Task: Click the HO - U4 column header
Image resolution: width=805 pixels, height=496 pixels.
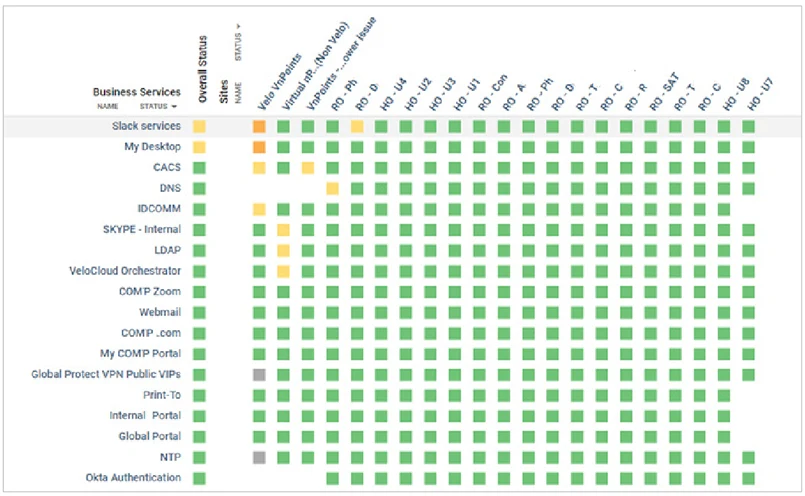Action: point(393,95)
